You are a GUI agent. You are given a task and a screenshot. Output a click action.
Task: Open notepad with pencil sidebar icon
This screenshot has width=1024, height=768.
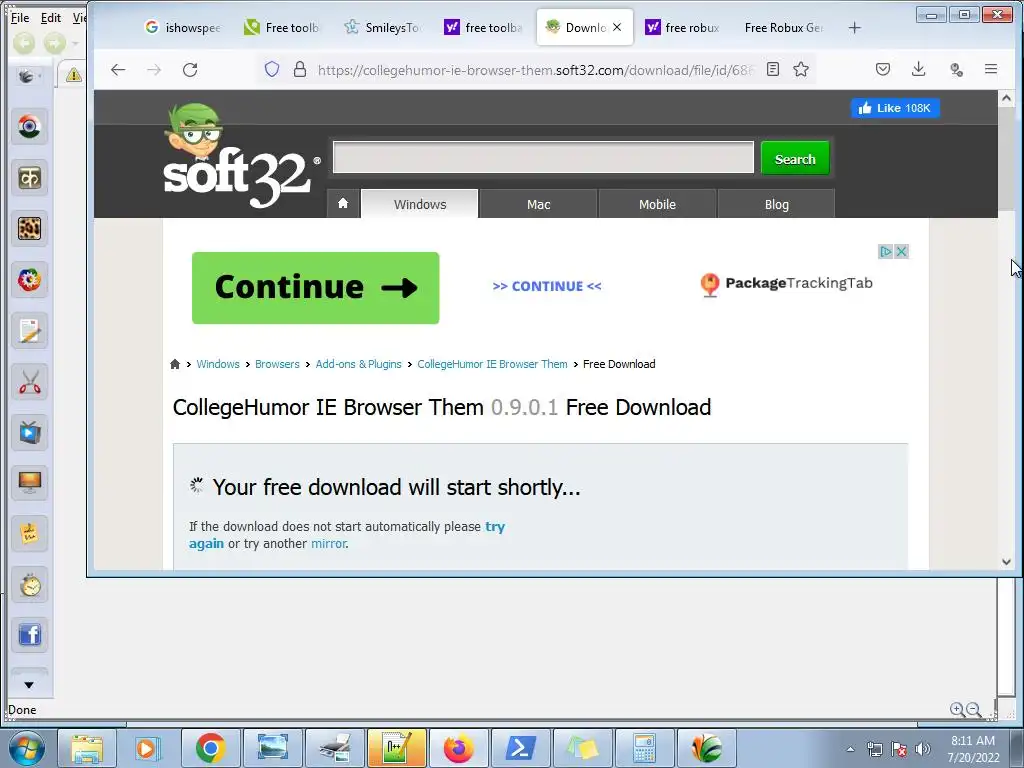[x=29, y=330]
